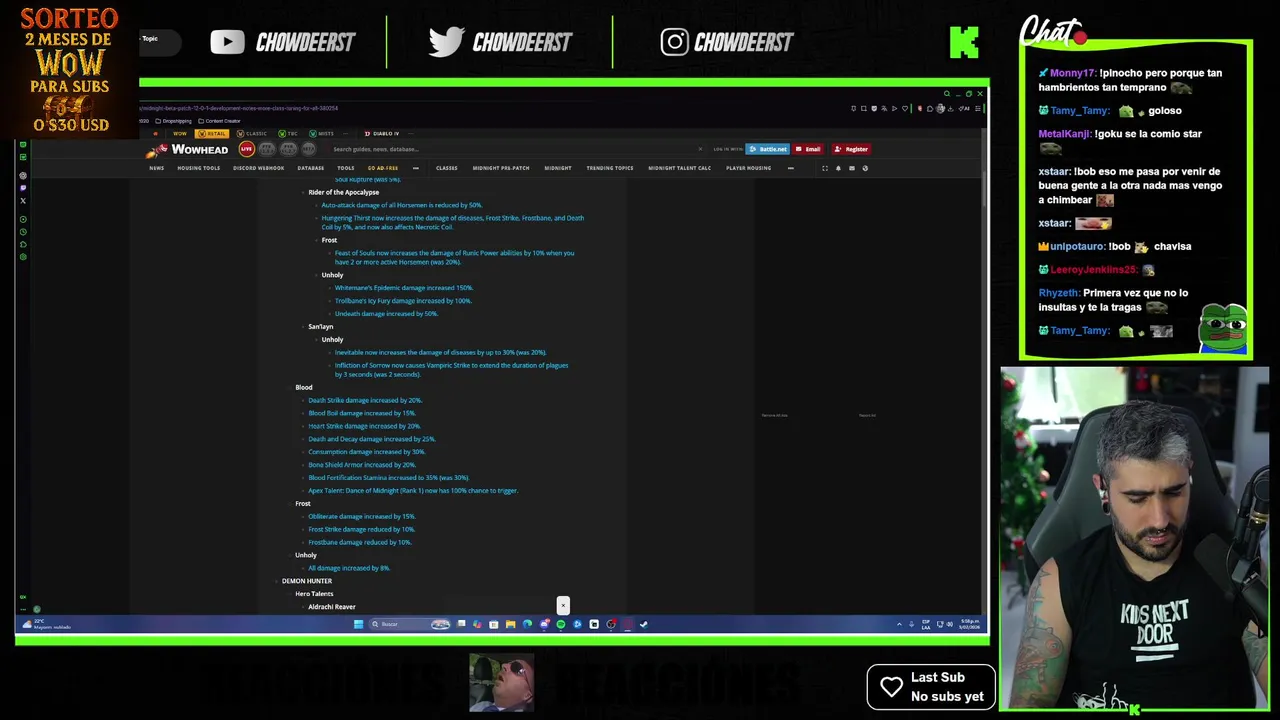Click the browser address bar URL
The image size is (1280, 720).
pos(240,108)
